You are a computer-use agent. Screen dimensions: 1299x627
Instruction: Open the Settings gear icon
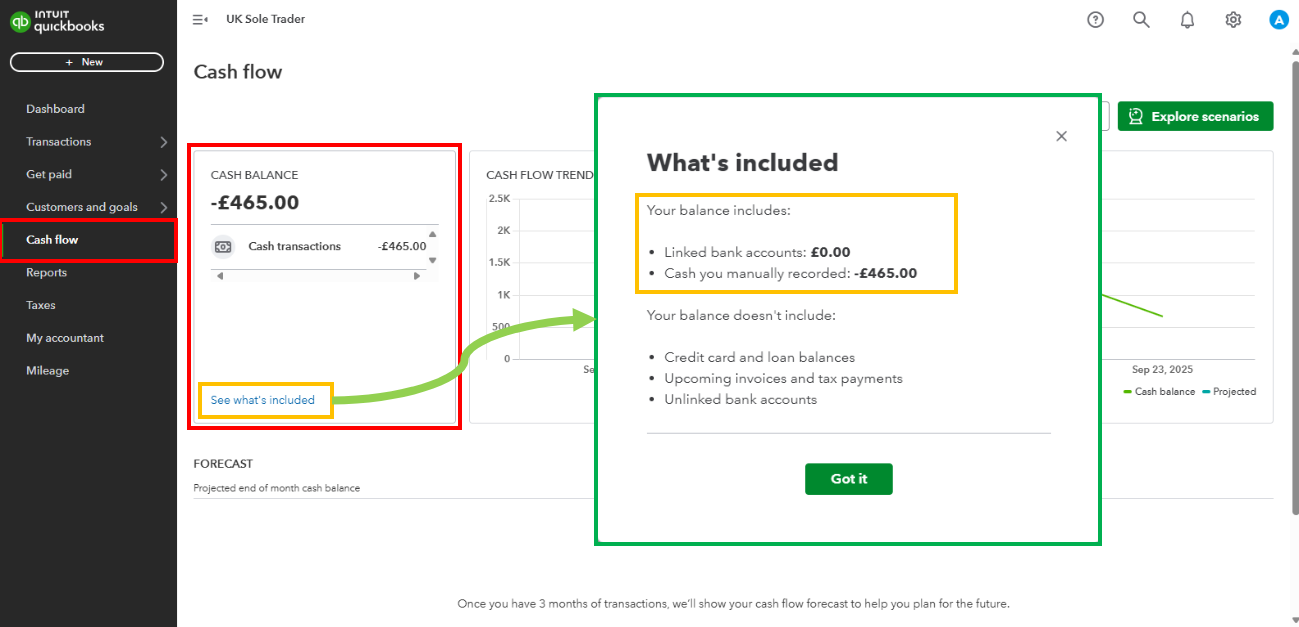point(1233,20)
